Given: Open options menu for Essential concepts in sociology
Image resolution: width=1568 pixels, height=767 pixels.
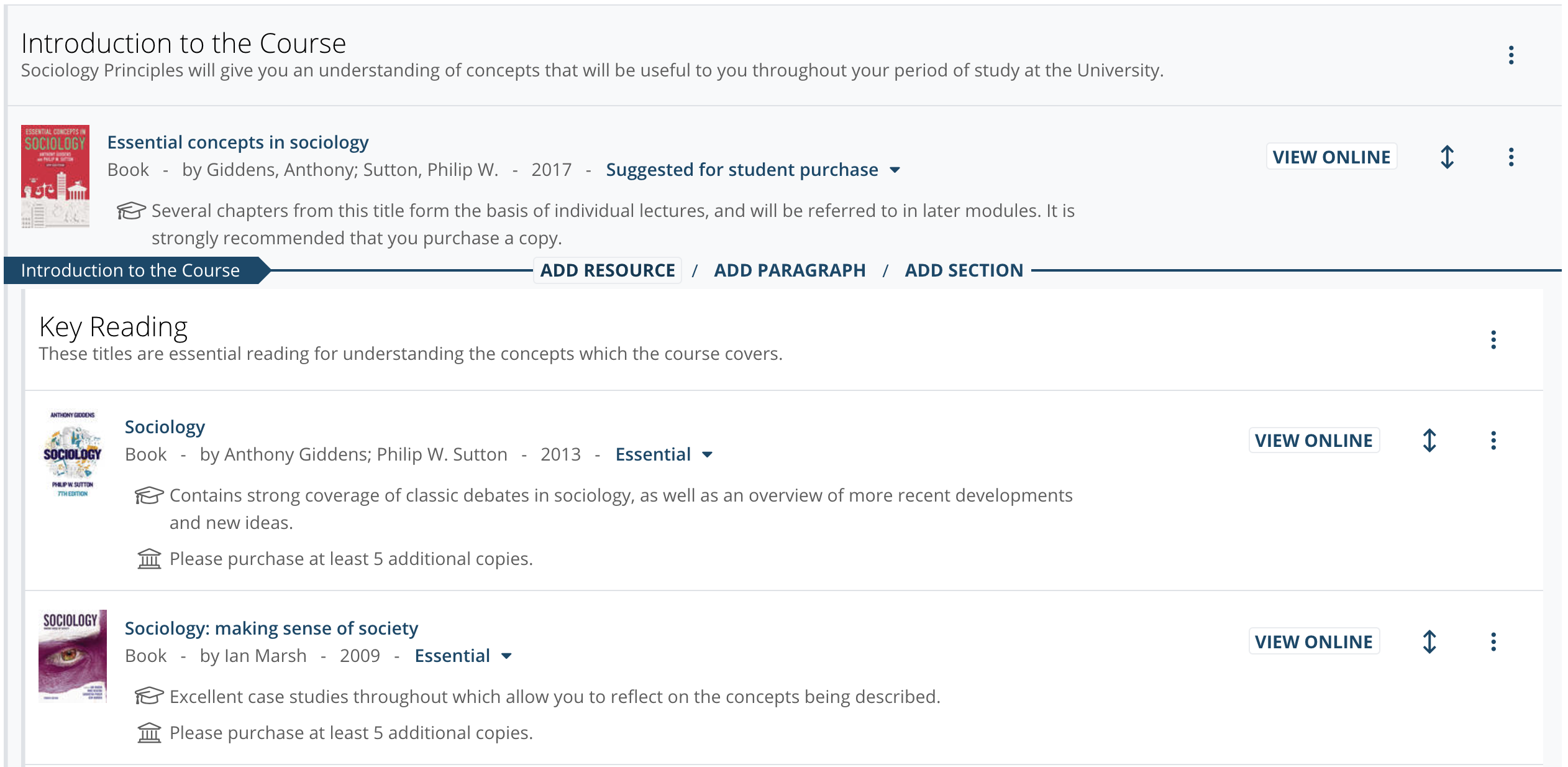Looking at the screenshot, I should pyautogui.click(x=1511, y=157).
